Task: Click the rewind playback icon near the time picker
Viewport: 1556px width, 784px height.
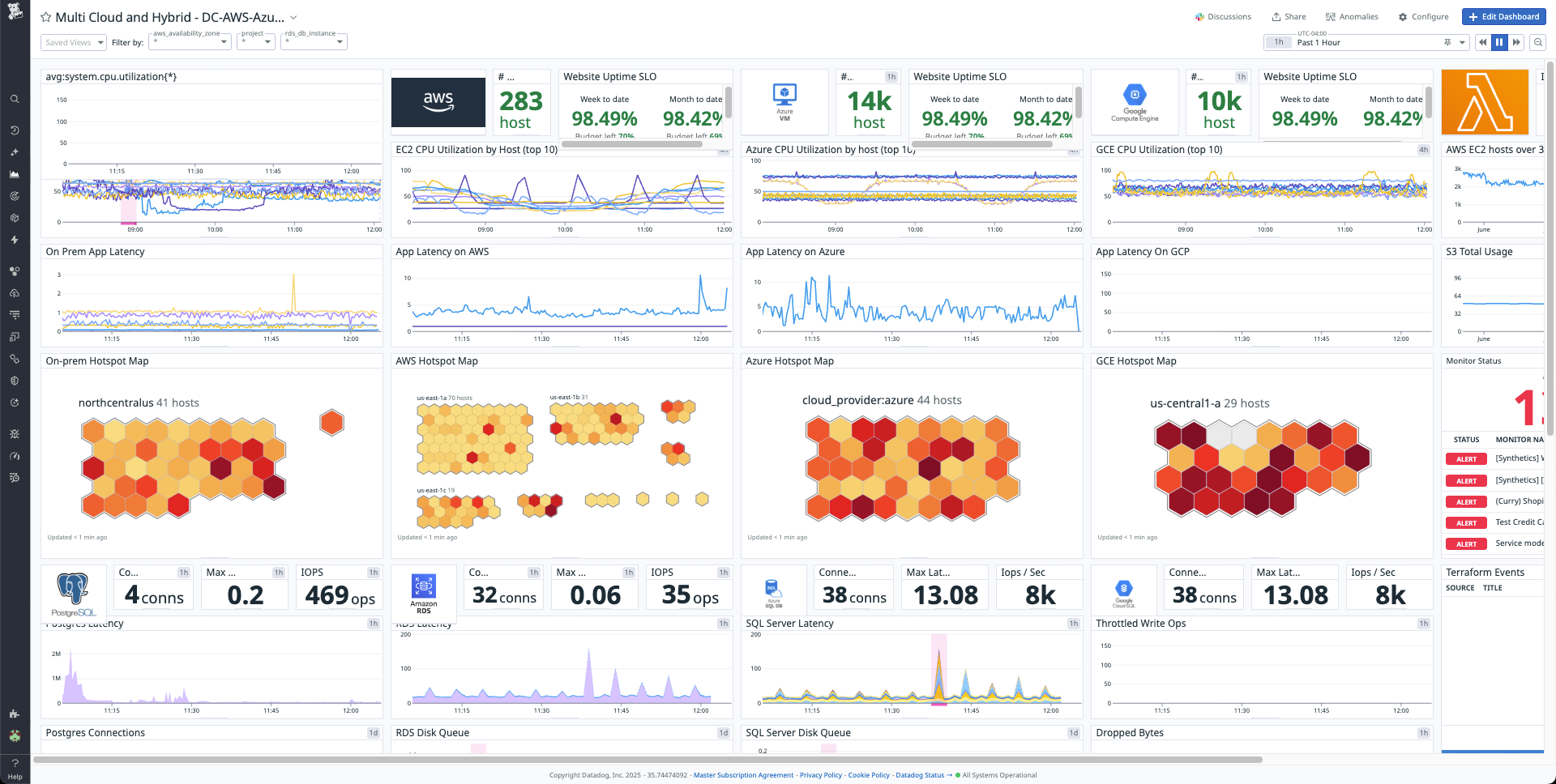Action: pyautogui.click(x=1483, y=42)
